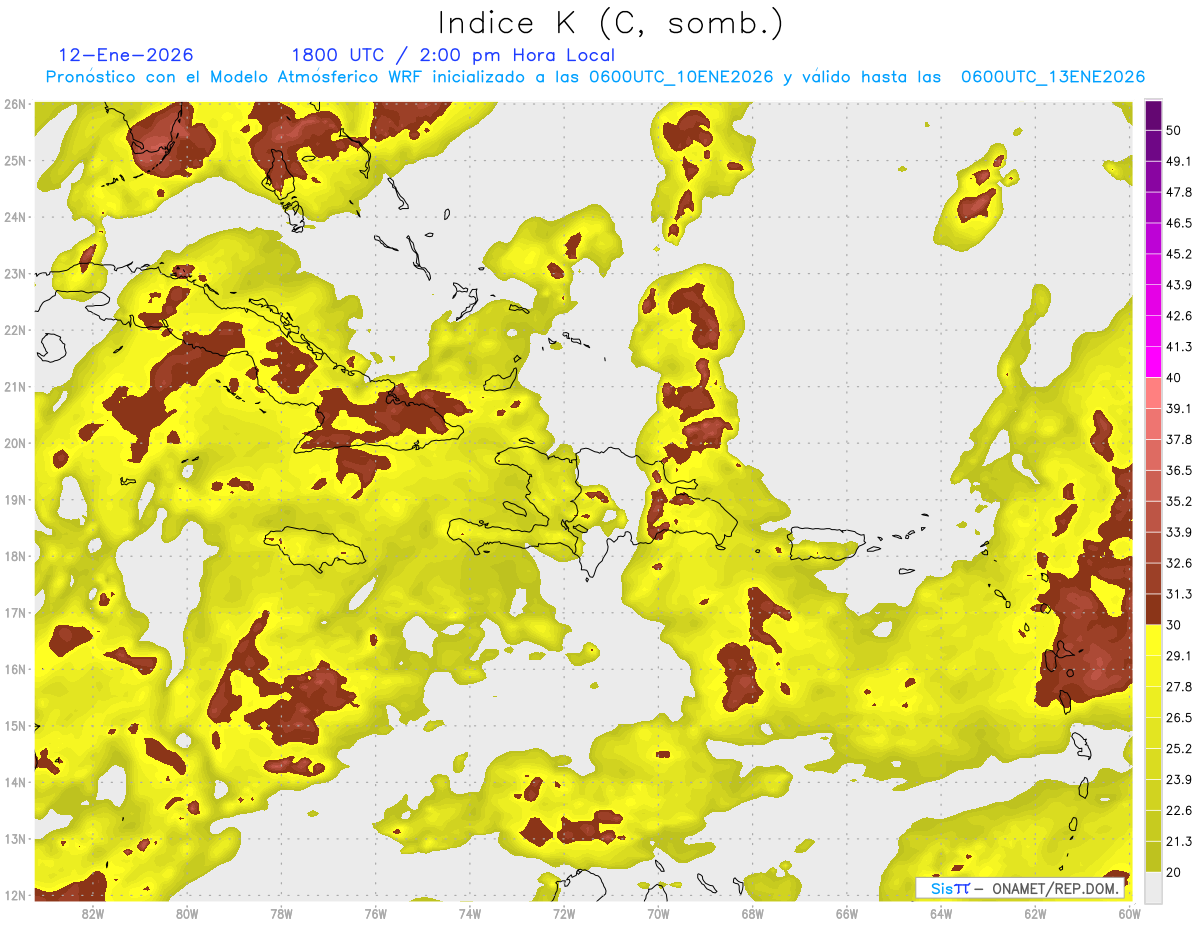
Task: Select the '33.9' color scale value
Action: point(1180,533)
